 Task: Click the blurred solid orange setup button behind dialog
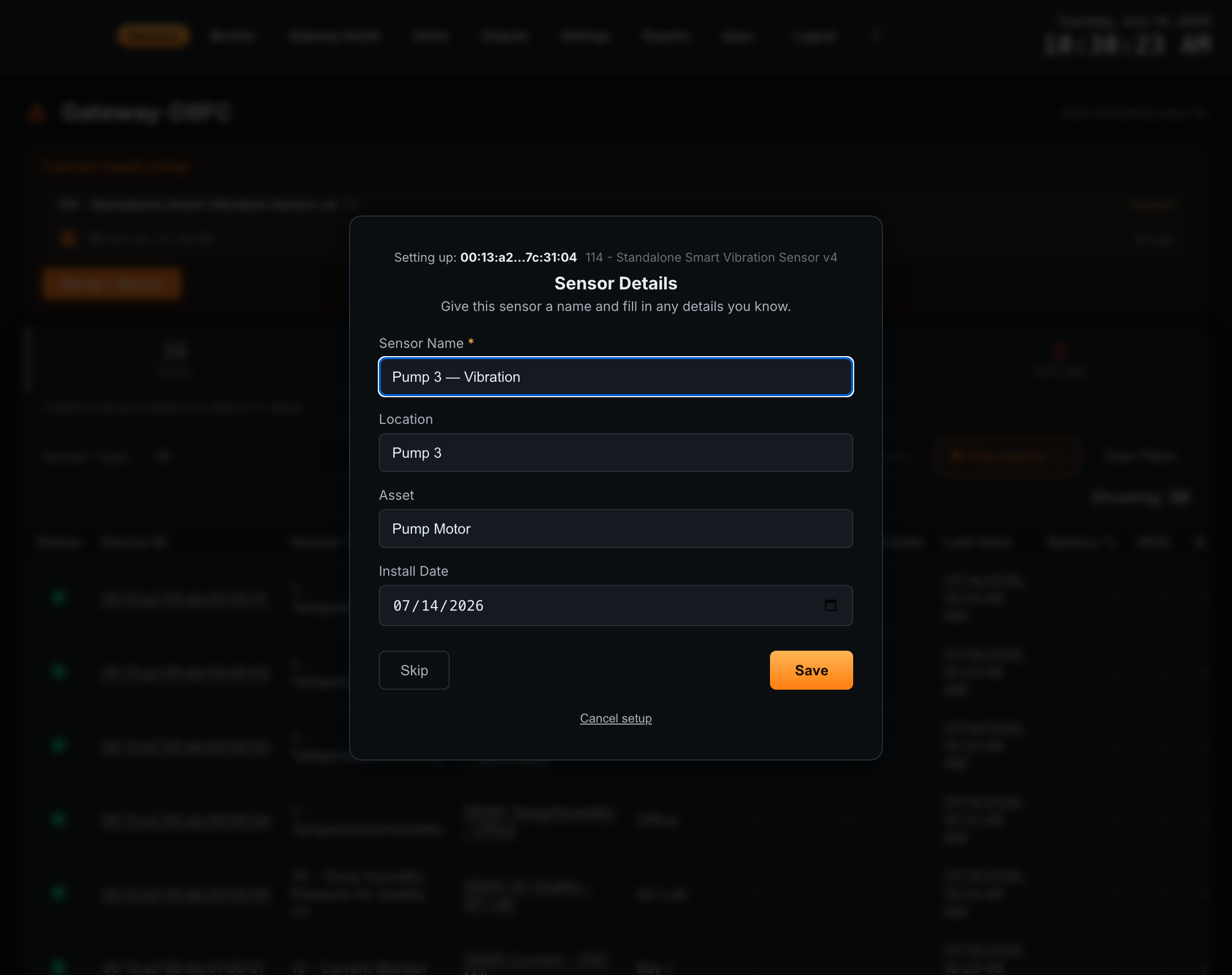[112, 284]
